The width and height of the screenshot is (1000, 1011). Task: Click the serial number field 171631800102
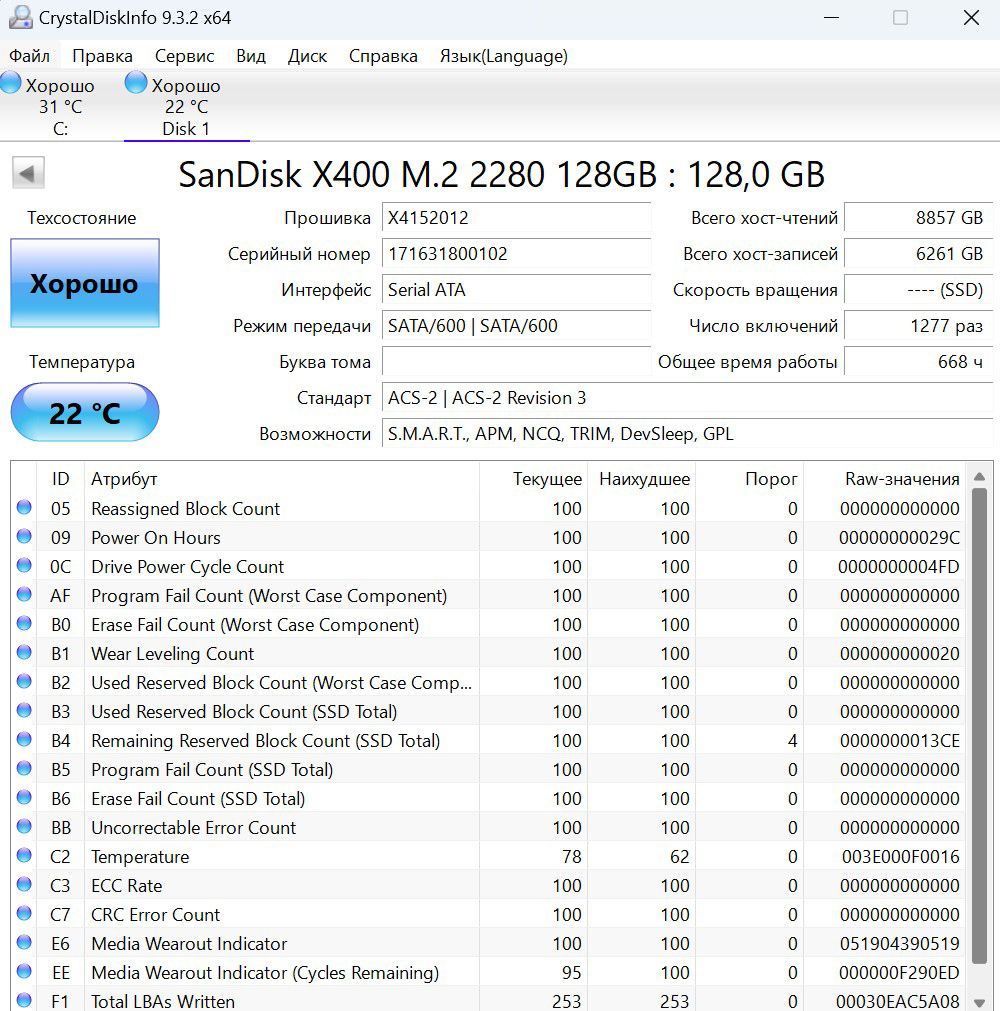[x=516, y=254]
